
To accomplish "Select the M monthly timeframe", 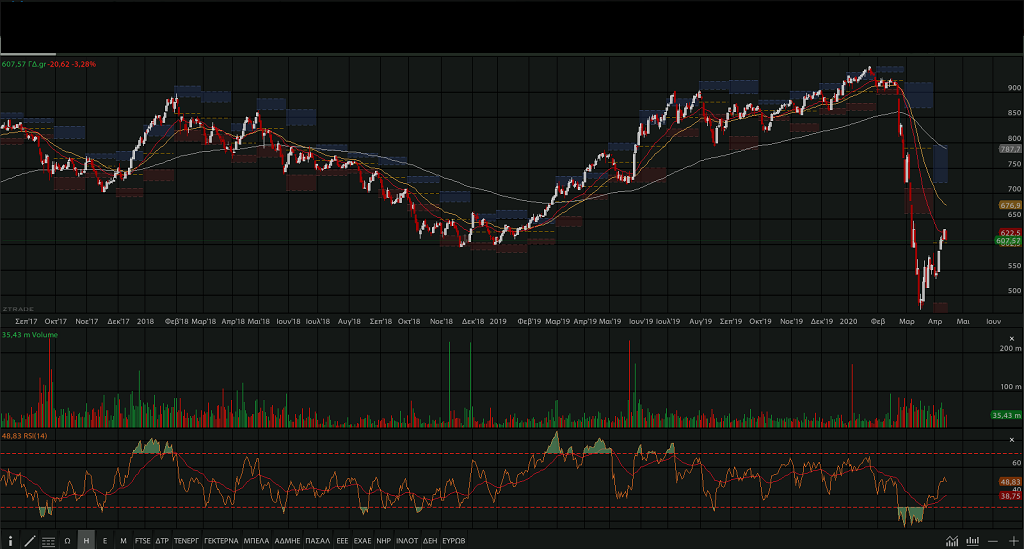I will pyautogui.click(x=123, y=540).
